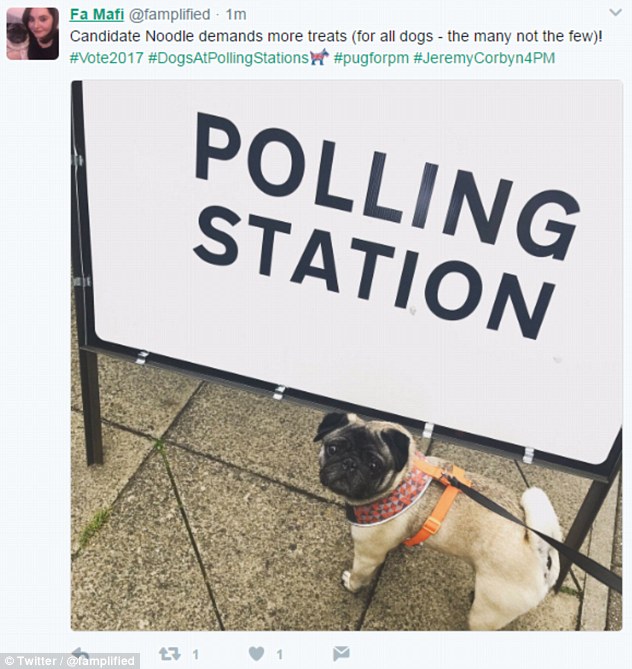Like the tweet with the heart icon

tap(257, 654)
